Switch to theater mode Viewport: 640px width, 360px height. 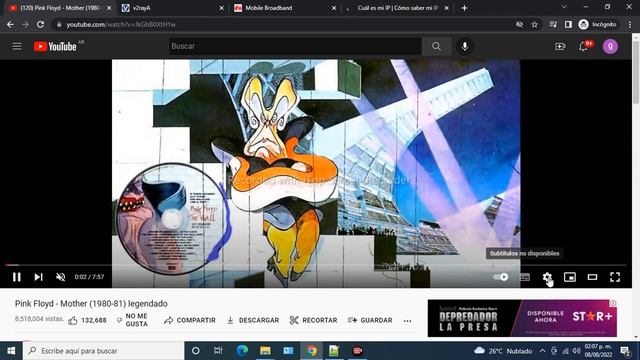[x=592, y=277]
